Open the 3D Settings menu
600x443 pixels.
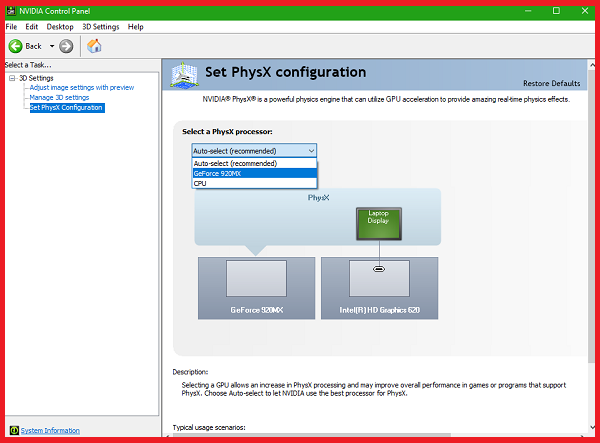coord(101,27)
